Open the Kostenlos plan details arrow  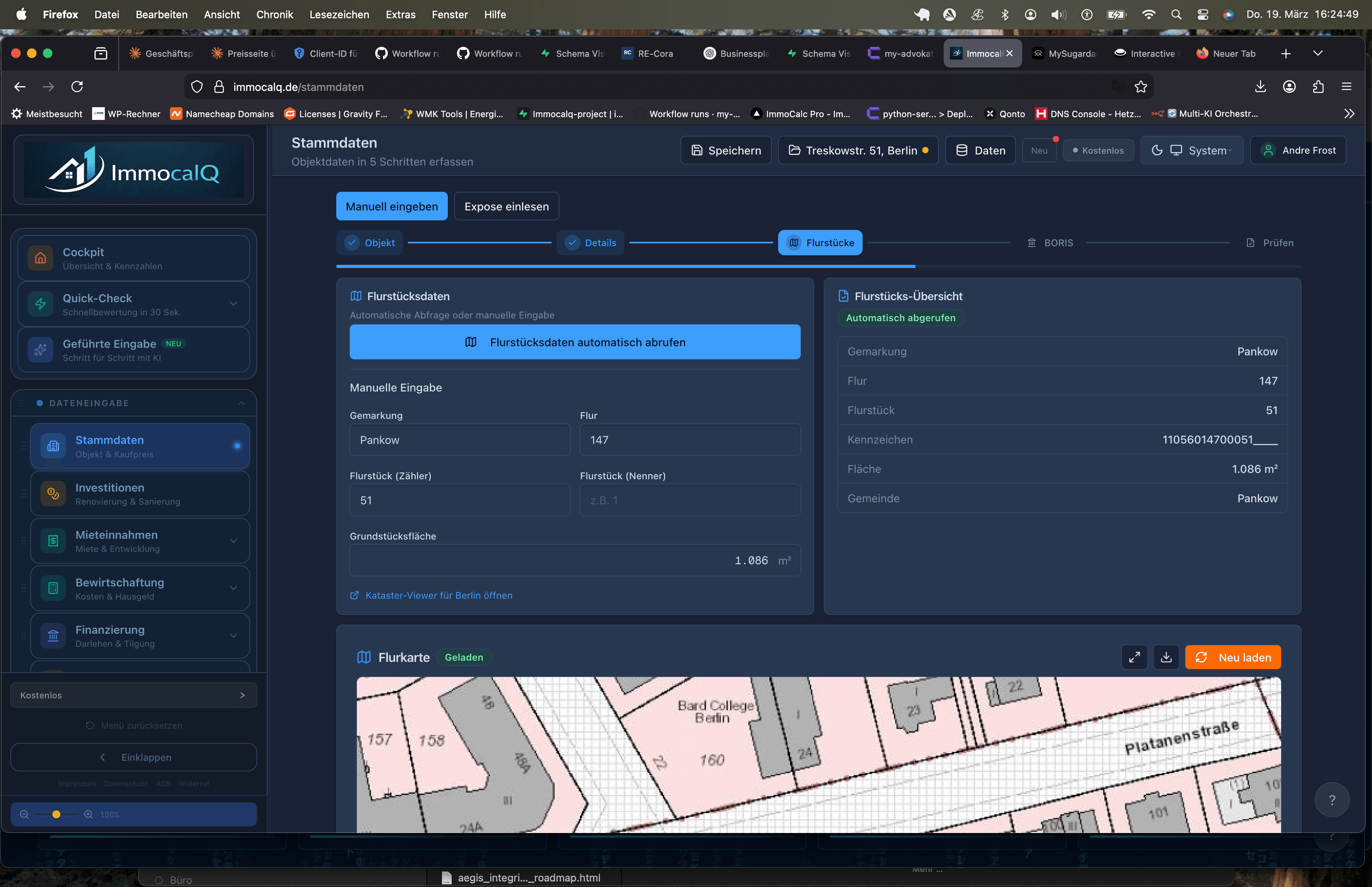pos(243,695)
